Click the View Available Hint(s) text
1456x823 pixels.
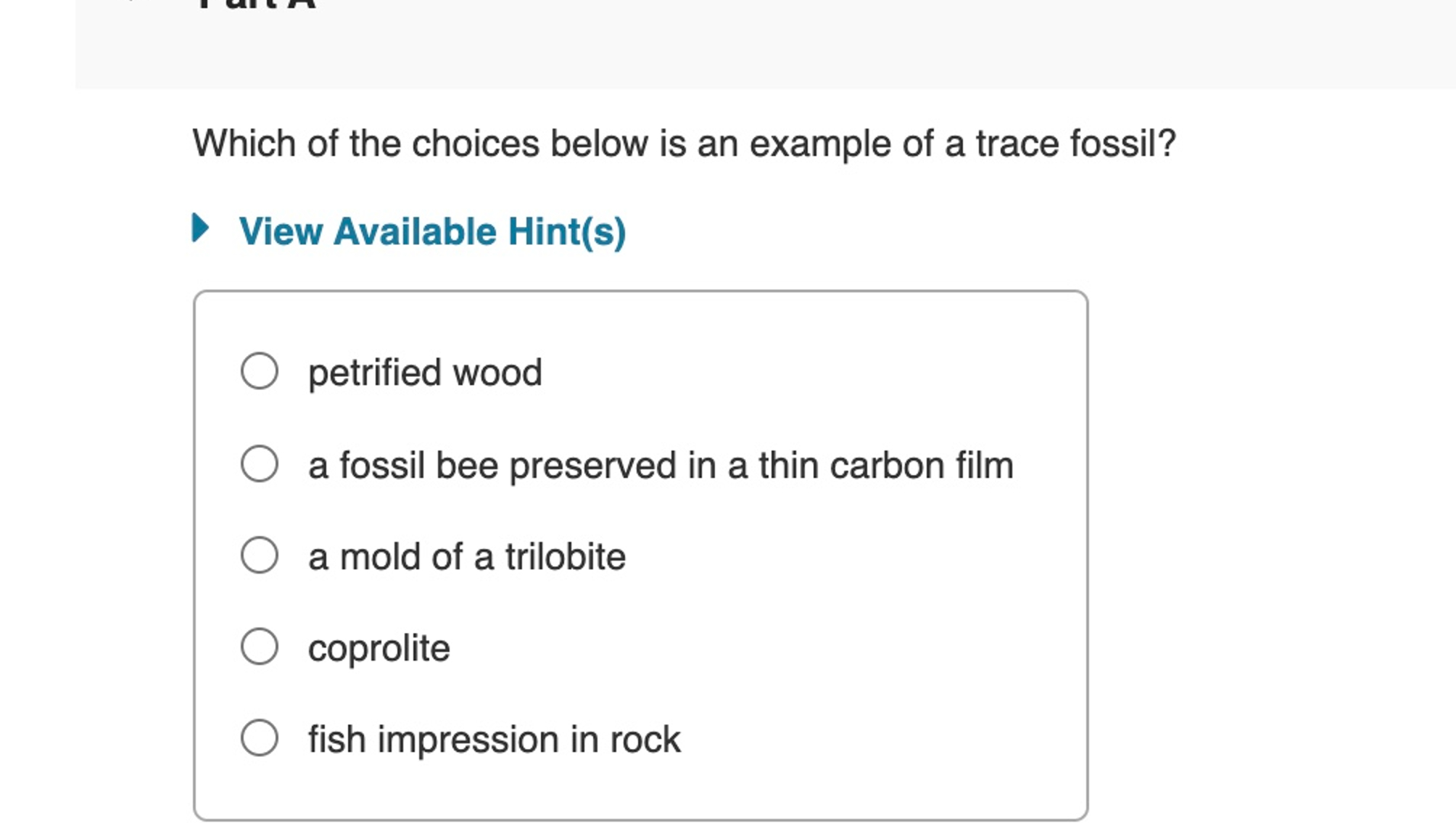point(433,231)
